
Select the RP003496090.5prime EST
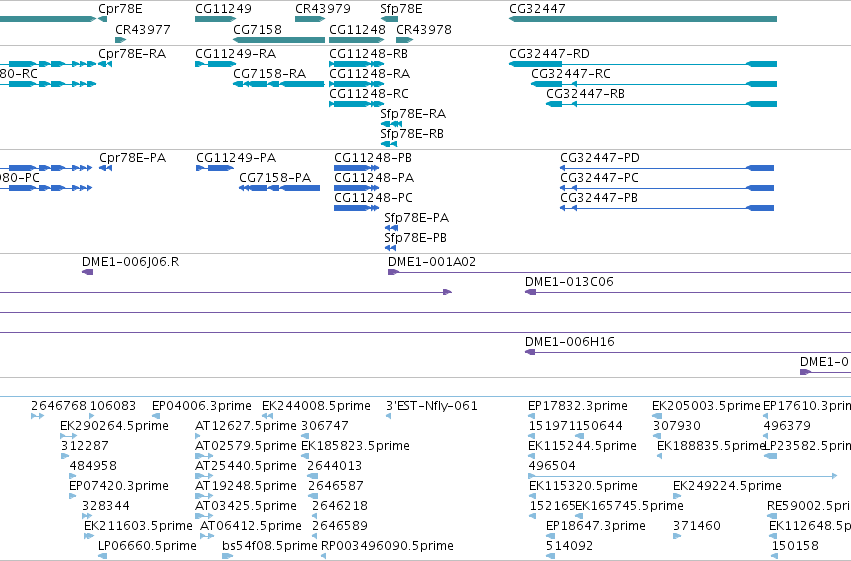coord(323,556)
